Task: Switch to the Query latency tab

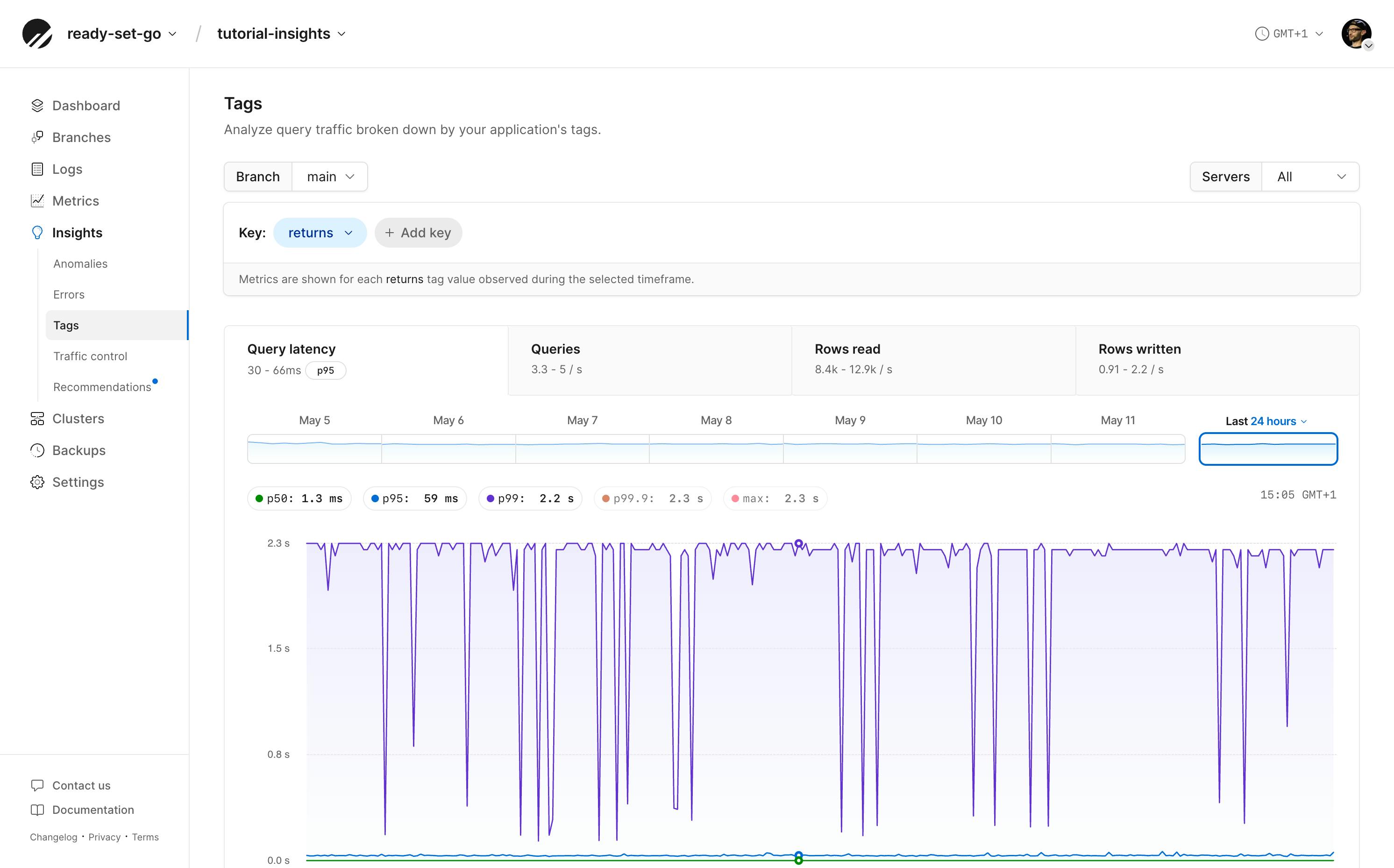Action: pos(366,361)
